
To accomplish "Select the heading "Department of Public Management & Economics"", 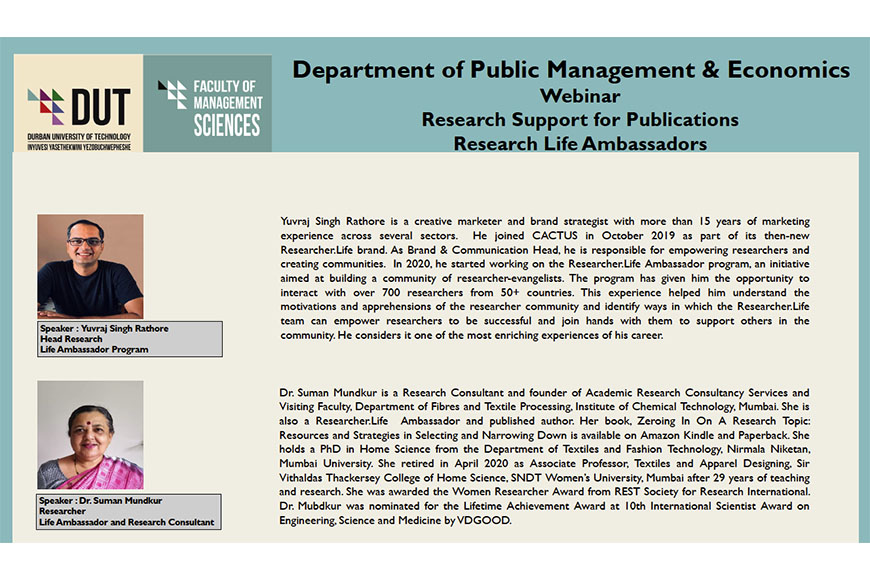I will (571, 70).
